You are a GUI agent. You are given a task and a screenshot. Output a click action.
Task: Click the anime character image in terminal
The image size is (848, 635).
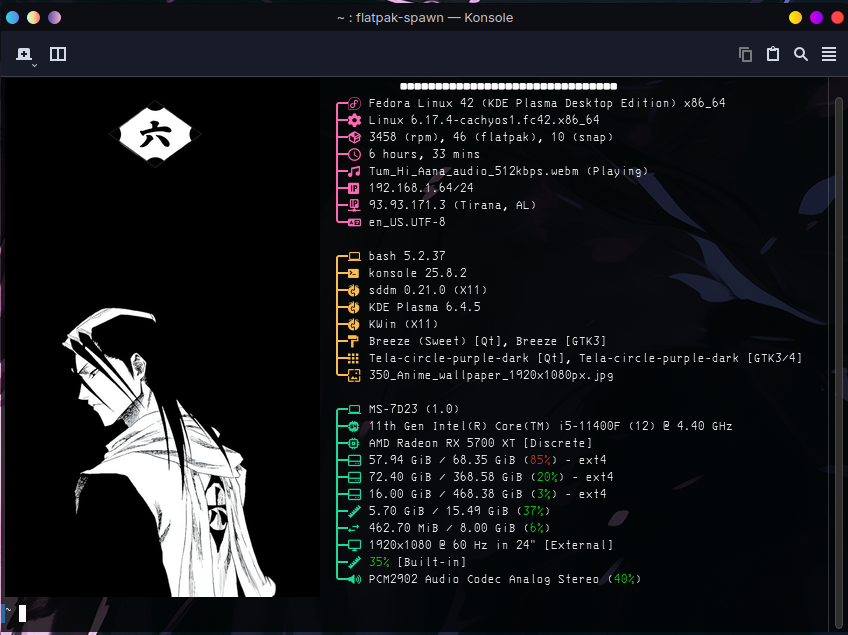point(170,452)
